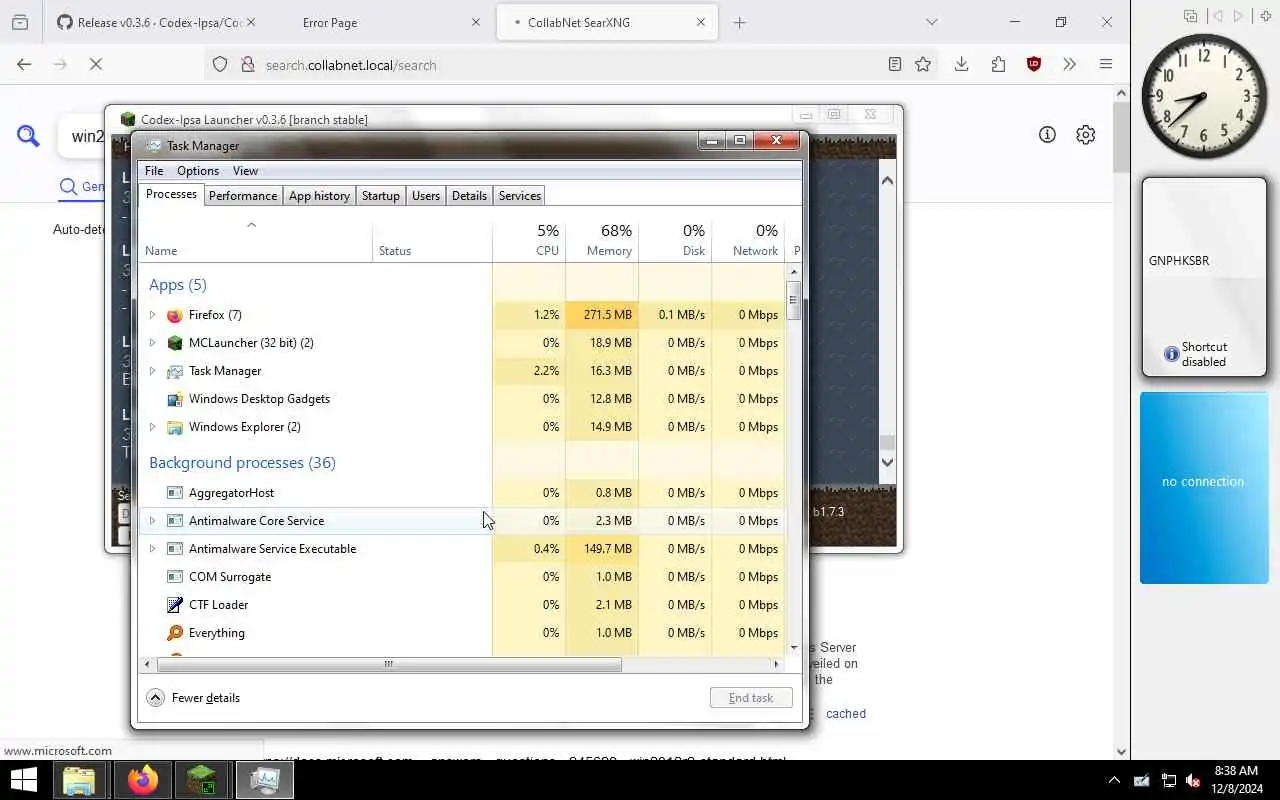Click the Firefox address bar URL
1280x800 pixels.
tap(351, 65)
